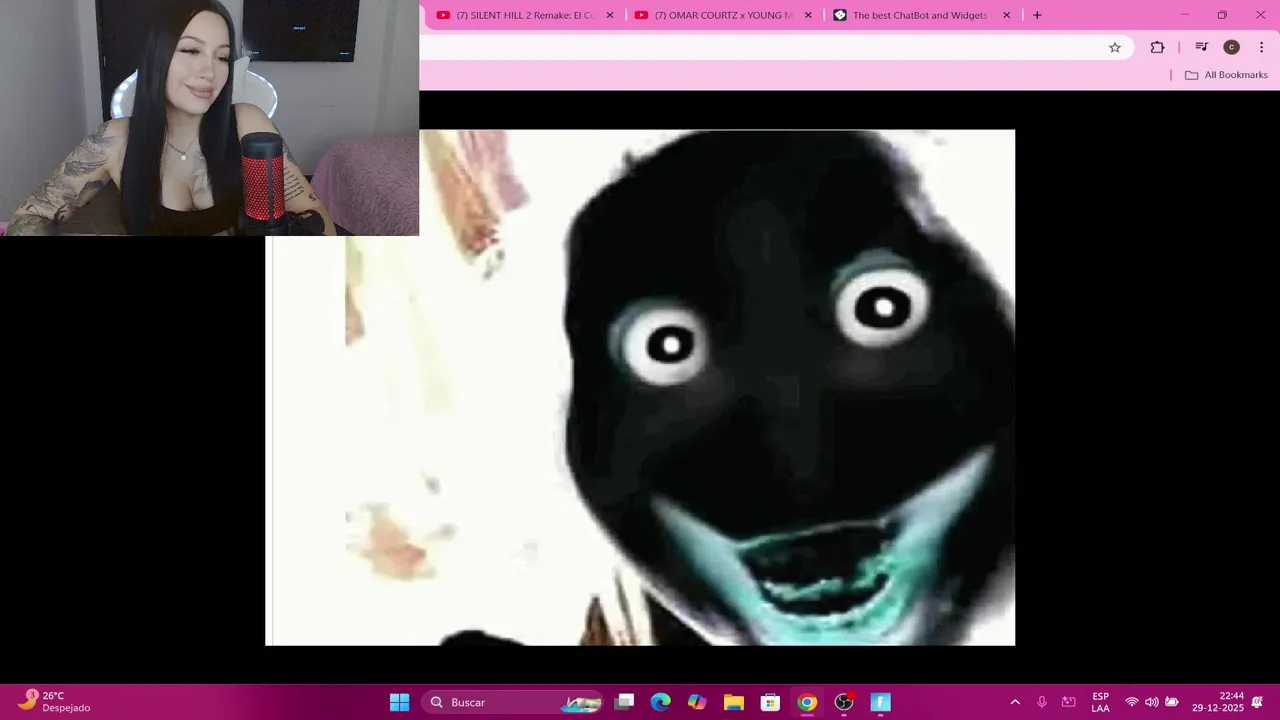Open the clock showing 22:44
Image resolution: width=1280 pixels, height=720 pixels.
[1217, 702]
